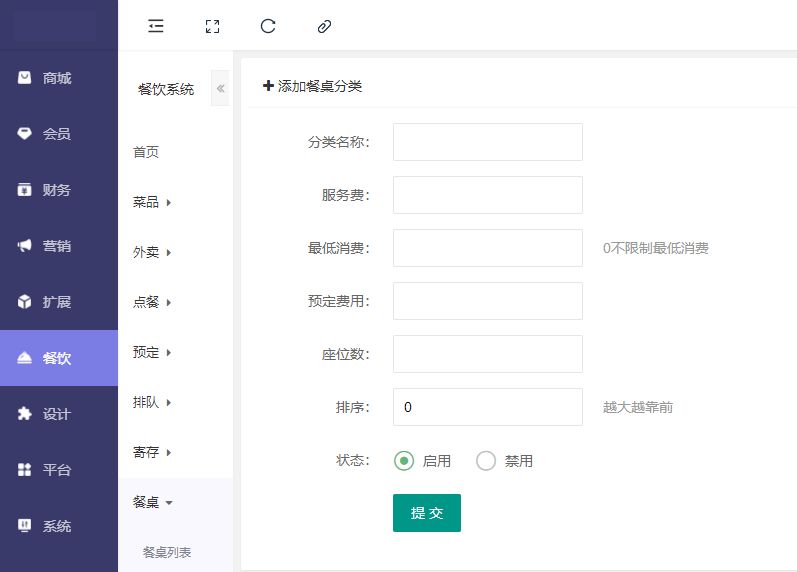This screenshot has width=797, height=572.
Task: Expand the 菜品 submenu
Action: (152, 202)
